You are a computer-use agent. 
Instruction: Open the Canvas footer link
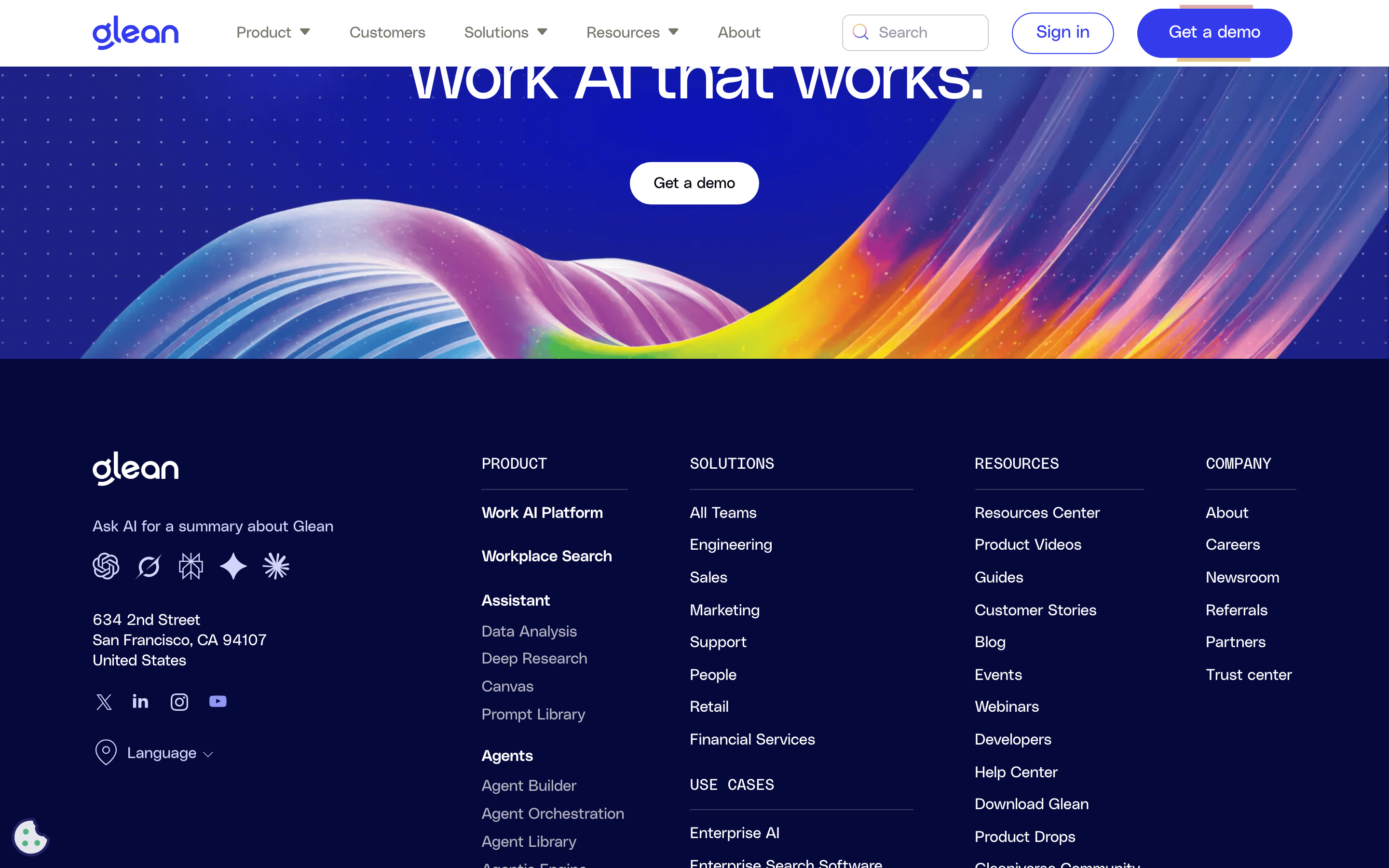point(507,686)
